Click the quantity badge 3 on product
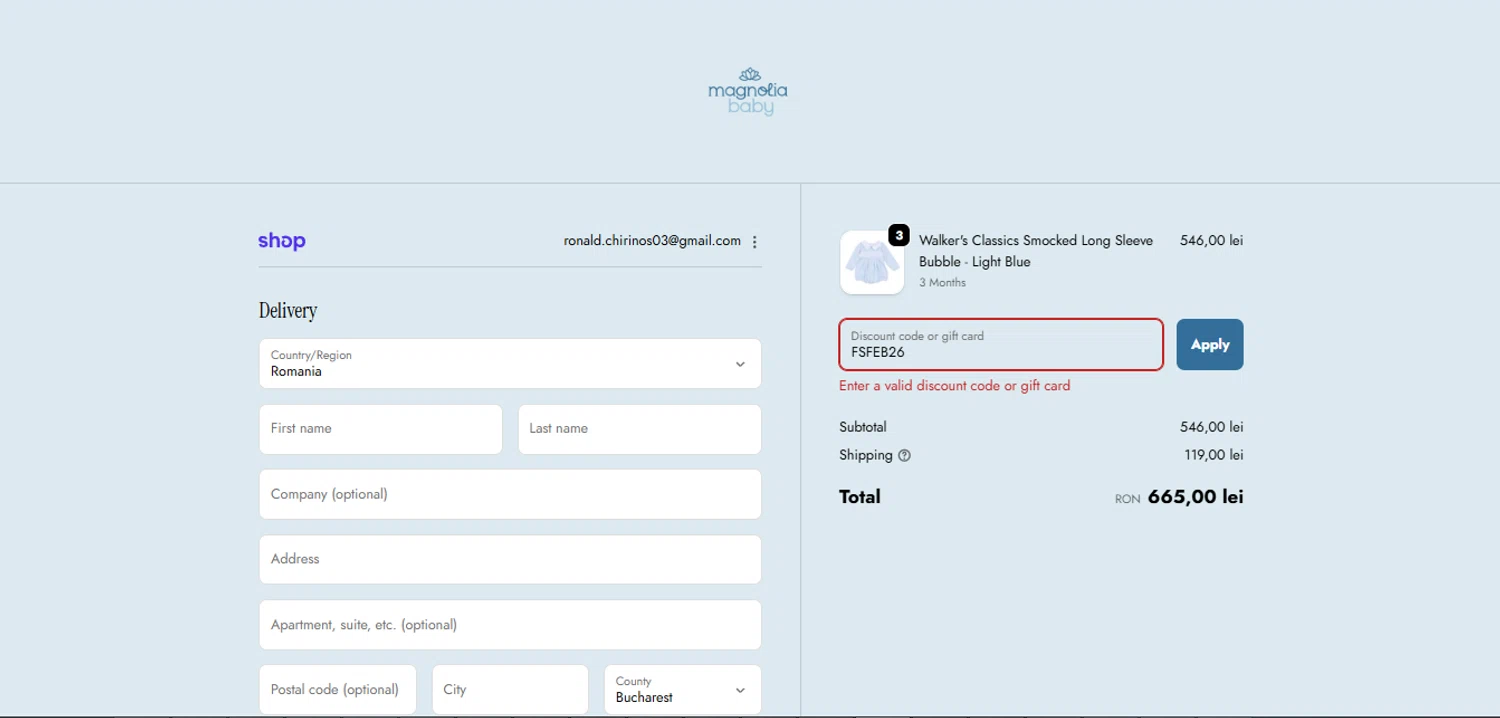This screenshot has height=718, width=1500. (899, 235)
